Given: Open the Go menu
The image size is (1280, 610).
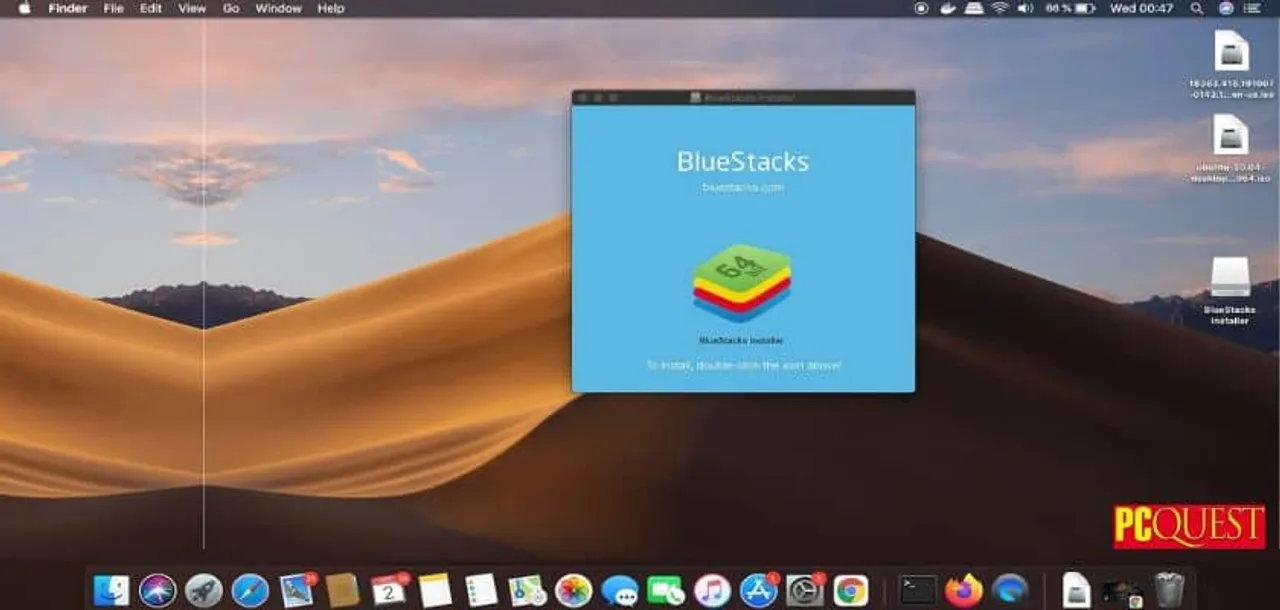Looking at the screenshot, I should (x=231, y=8).
